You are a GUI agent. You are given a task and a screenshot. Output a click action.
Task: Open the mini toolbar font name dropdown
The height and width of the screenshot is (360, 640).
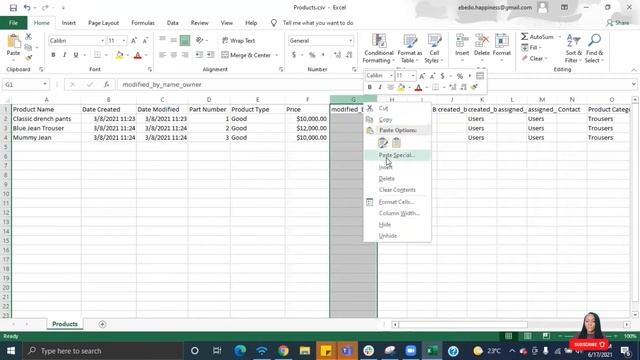click(x=391, y=76)
